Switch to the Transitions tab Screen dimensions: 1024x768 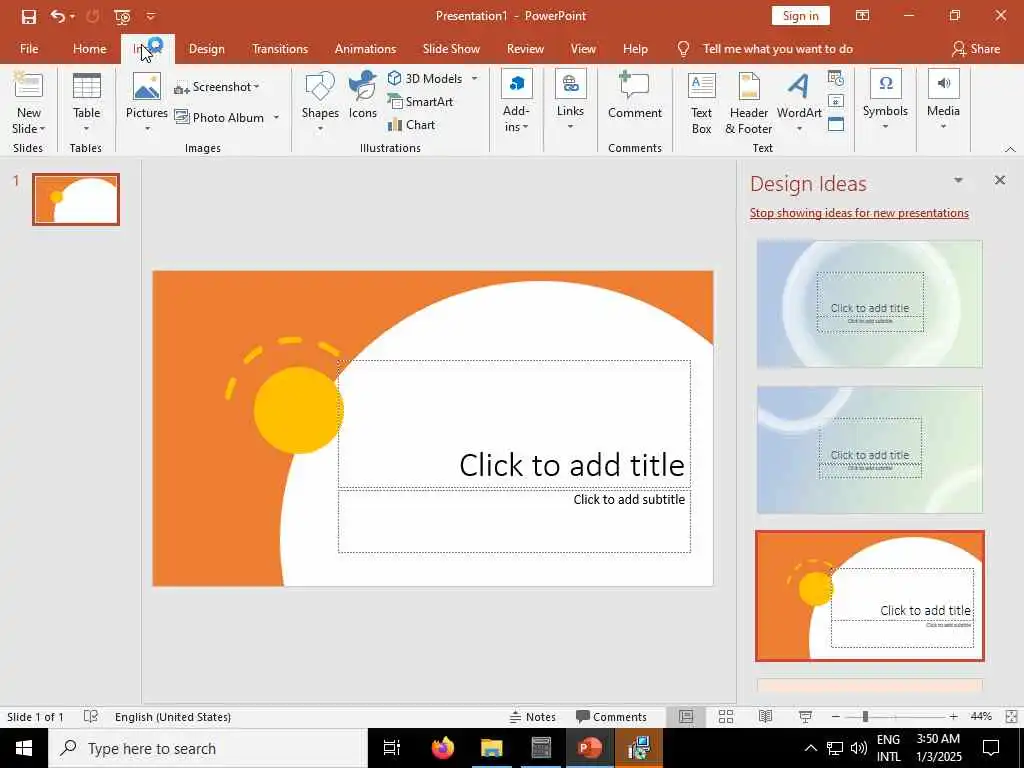point(280,49)
